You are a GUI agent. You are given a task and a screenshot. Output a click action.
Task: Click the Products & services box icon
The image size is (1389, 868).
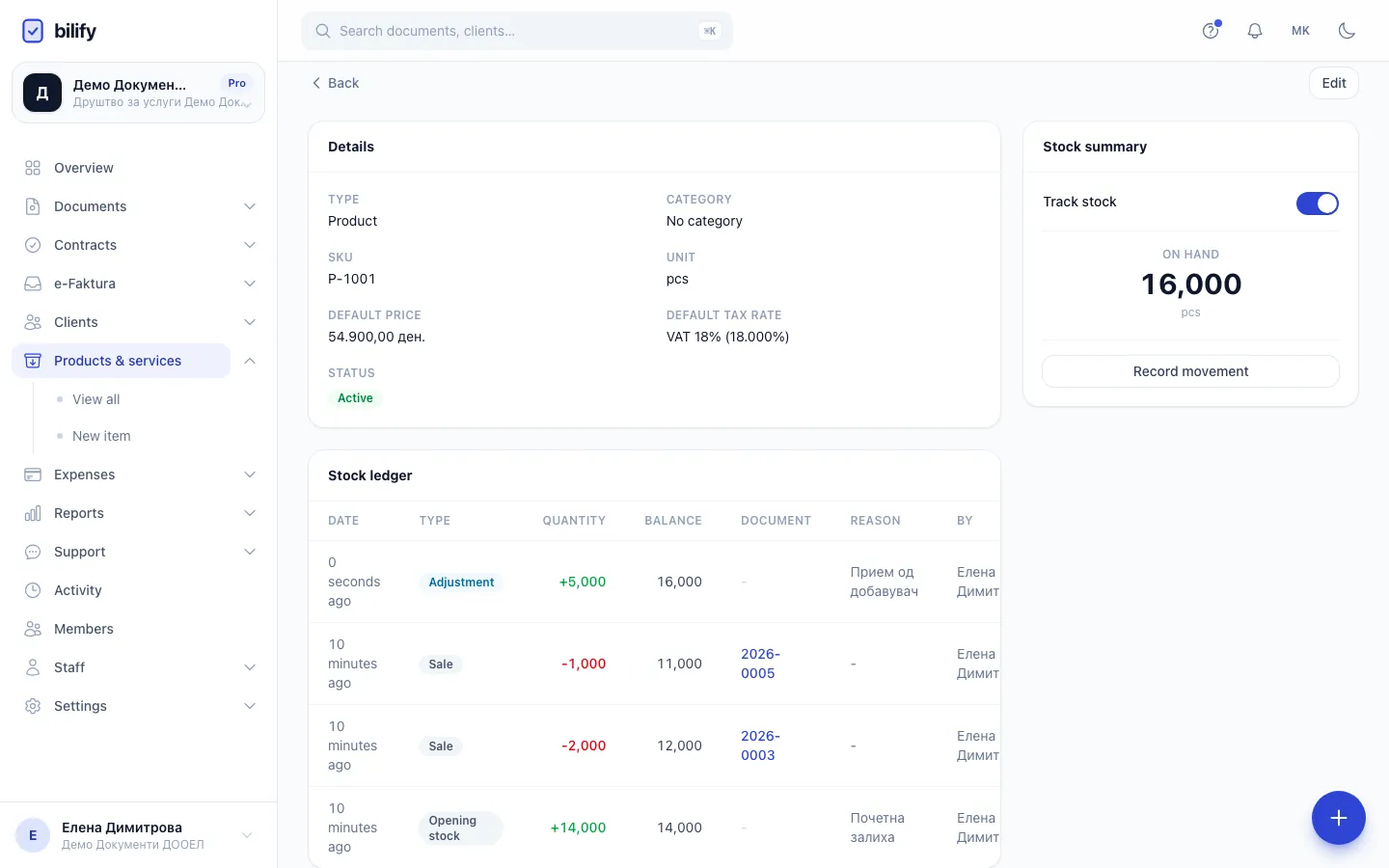[33, 361]
